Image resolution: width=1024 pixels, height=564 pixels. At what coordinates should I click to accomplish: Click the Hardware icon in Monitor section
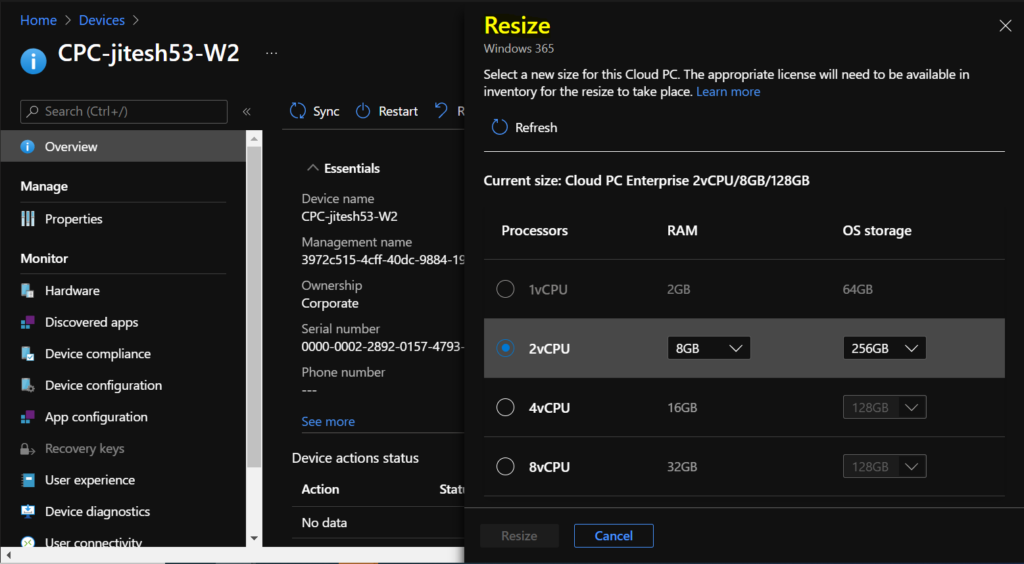(27, 290)
